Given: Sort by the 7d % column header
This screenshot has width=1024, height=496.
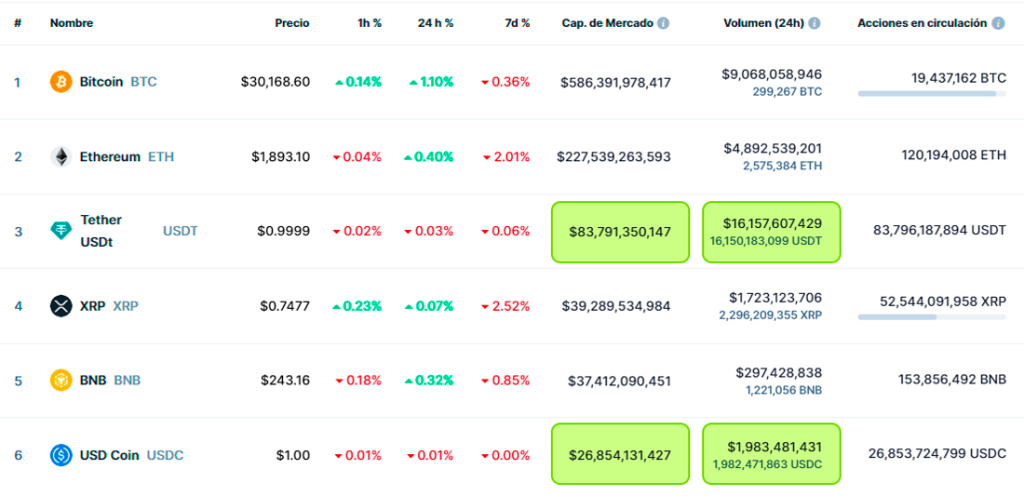Looking at the screenshot, I should (516, 23).
